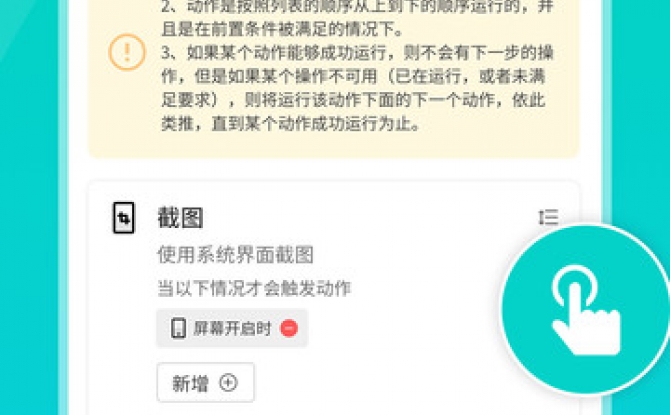This screenshot has width=670, height=415.
Task: Open the 截图 action title
Action: 180,218
